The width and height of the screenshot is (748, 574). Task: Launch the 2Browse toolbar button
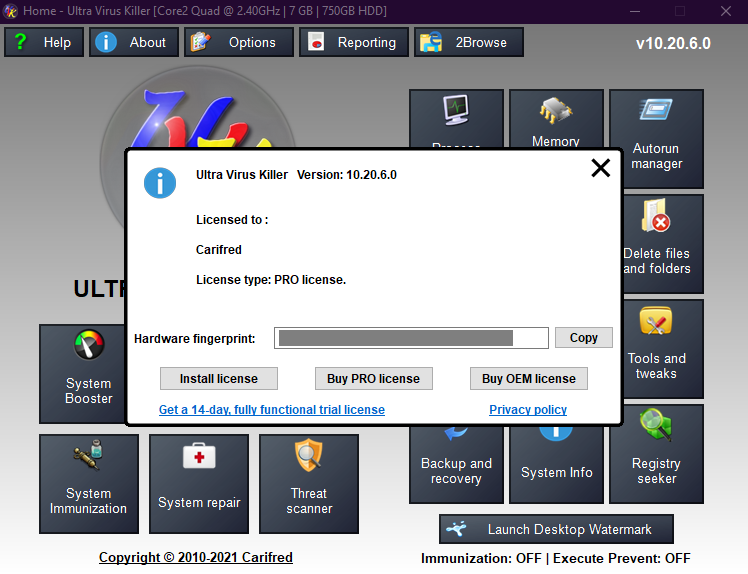point(468,42)
